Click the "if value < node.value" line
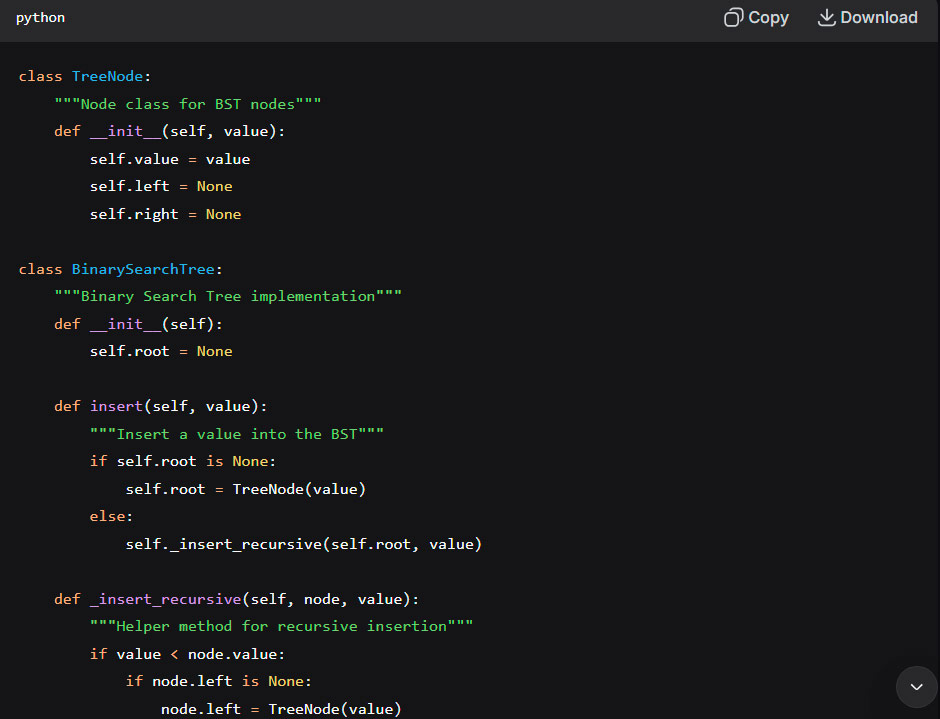940x719 pixels. [x=187, y=654]
